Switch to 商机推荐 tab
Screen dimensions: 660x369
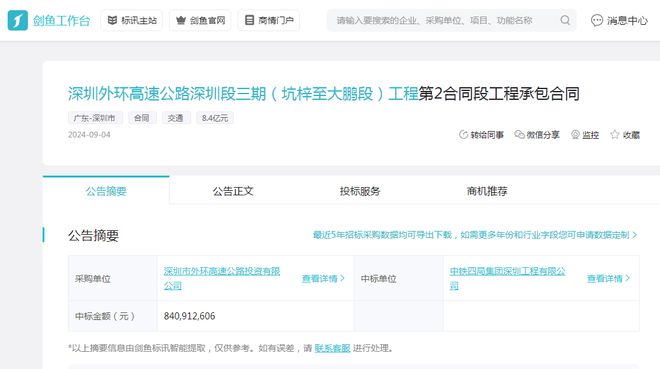click(487, 191)
